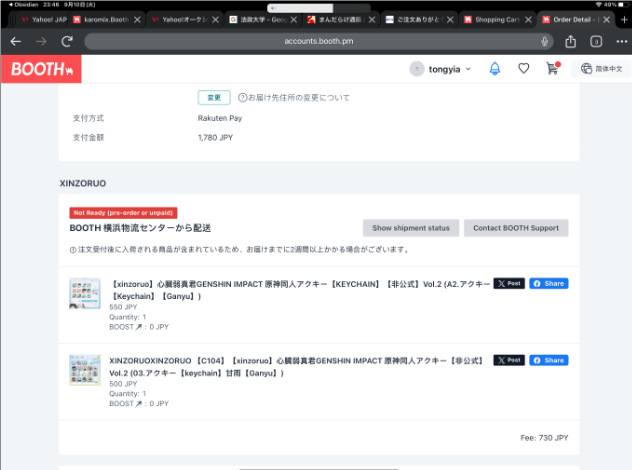The height and width of the screenshot is (470, 632).
Task: Click the BOOTH logo
Action: pyautogui.click(x=41, y=69)
